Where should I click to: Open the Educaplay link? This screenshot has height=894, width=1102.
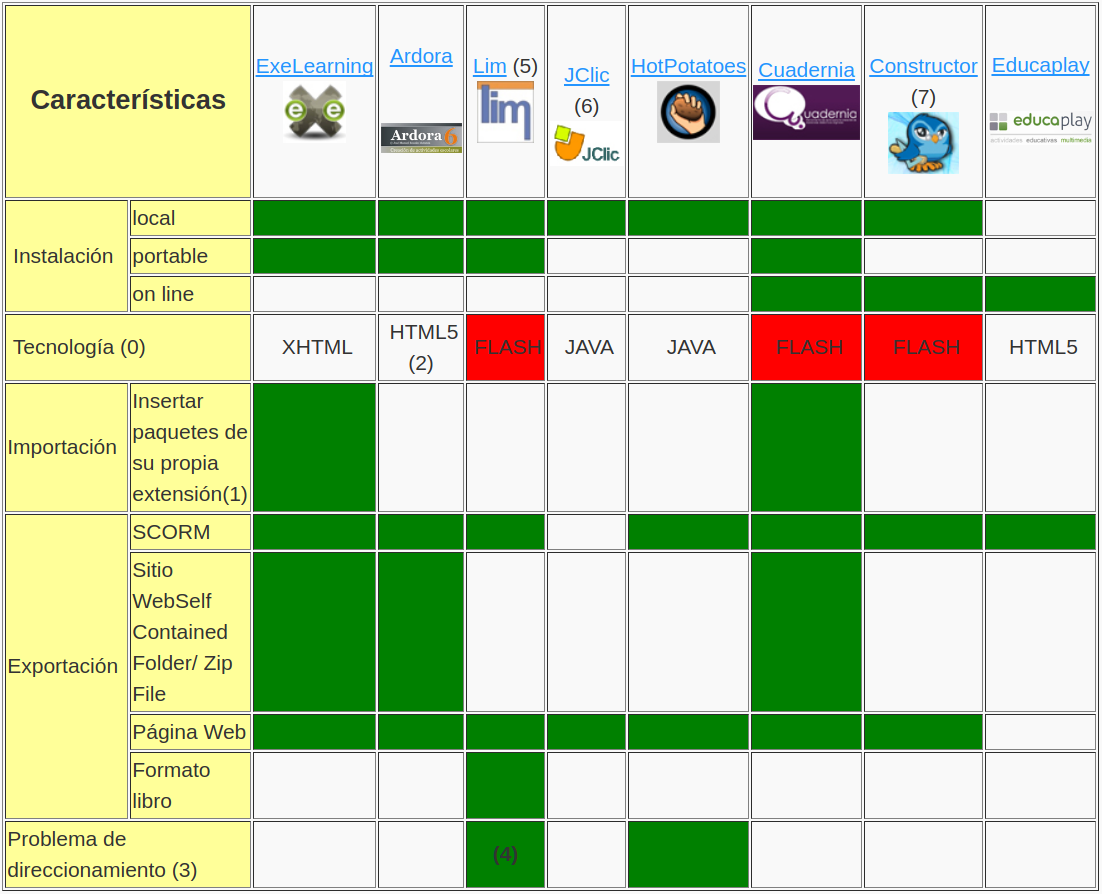pos(1040,65)
